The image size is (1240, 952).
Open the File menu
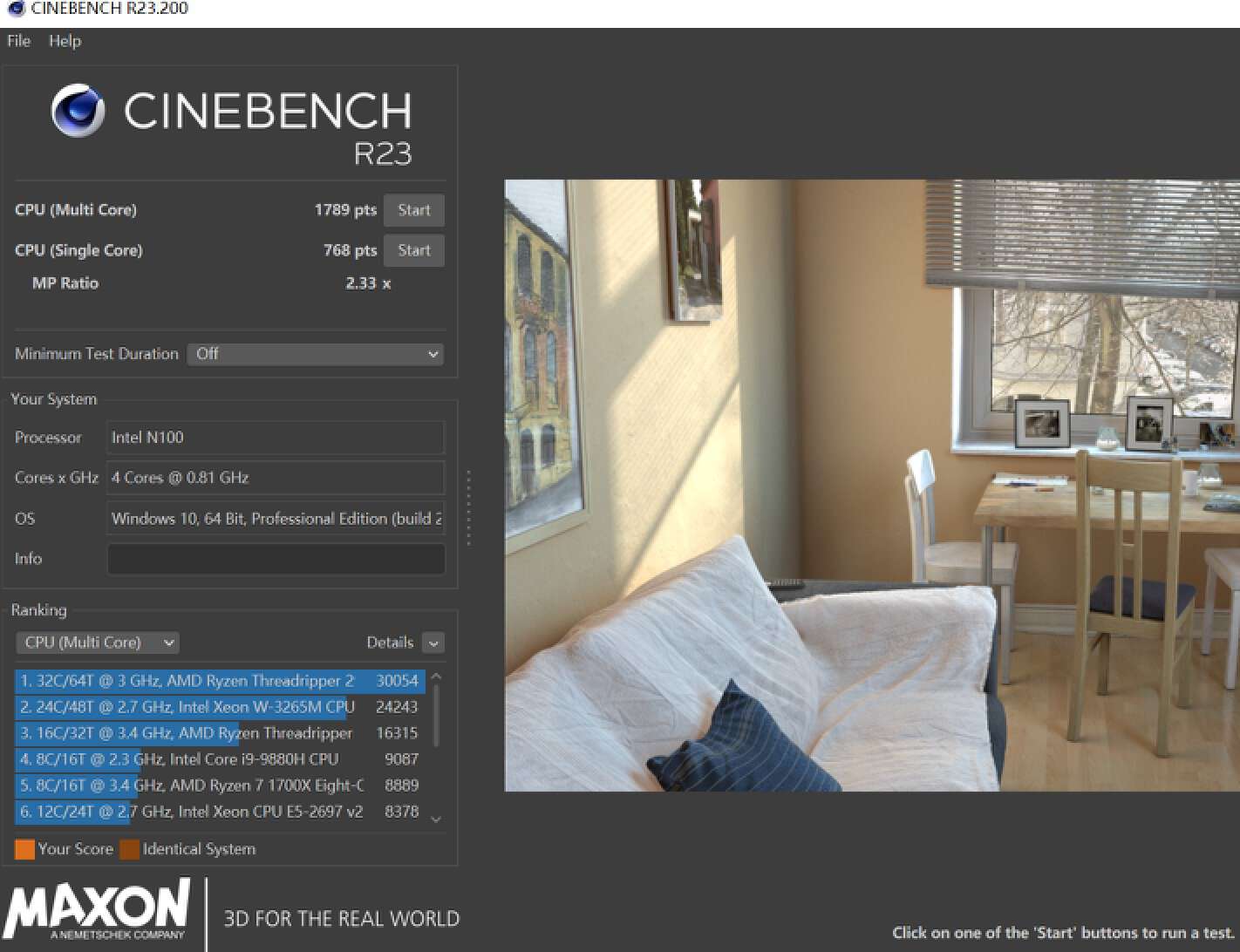coord(18,41)
